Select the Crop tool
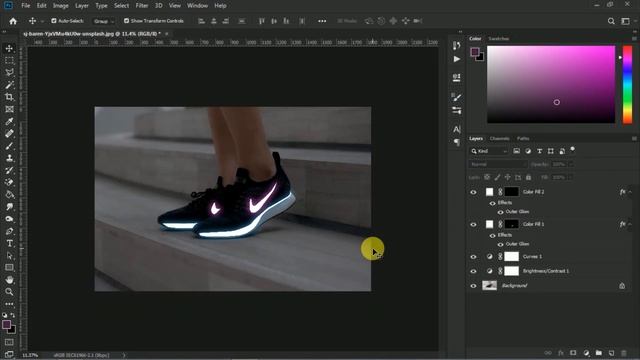 tap(9, 97)
